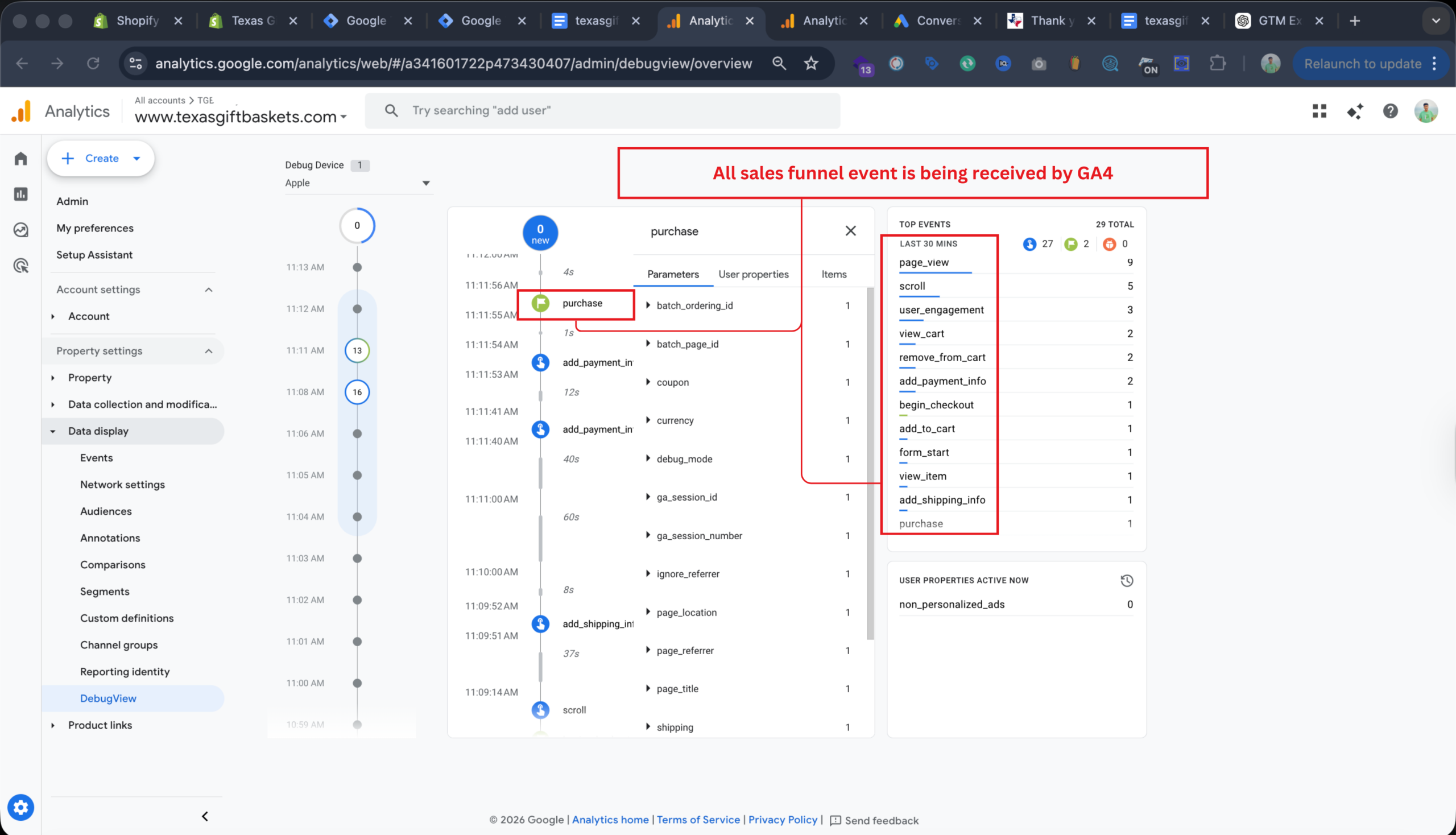
Task: Select the 11:08 AM timeline bubble with 16
Action: click(x=357, y=392)
